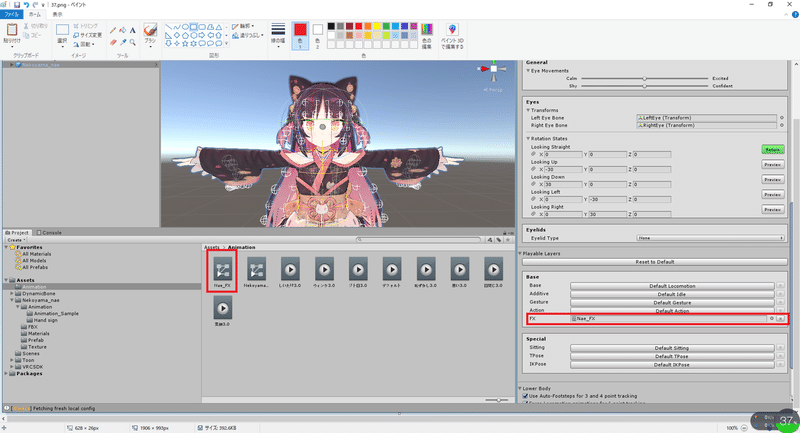Click the Reset to Default button

(655, 262)
